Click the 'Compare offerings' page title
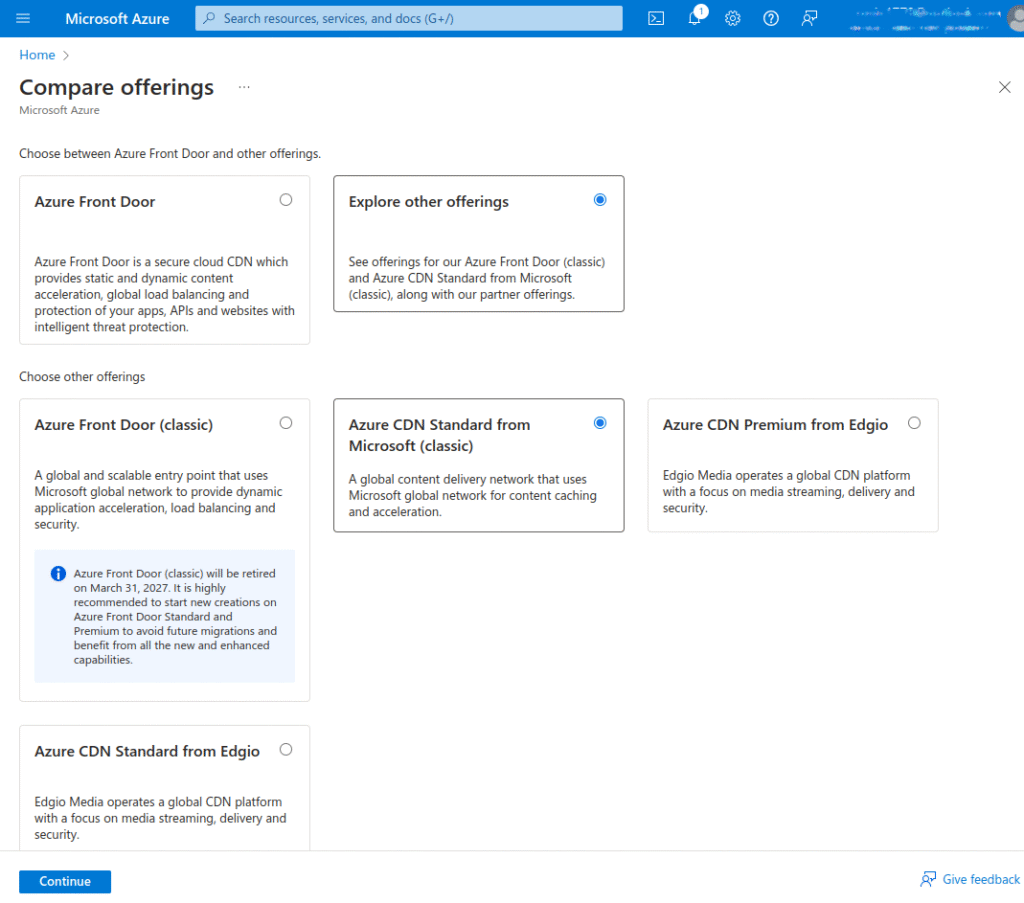Viewport: 1024px width, 903px height. coord(116,87)
